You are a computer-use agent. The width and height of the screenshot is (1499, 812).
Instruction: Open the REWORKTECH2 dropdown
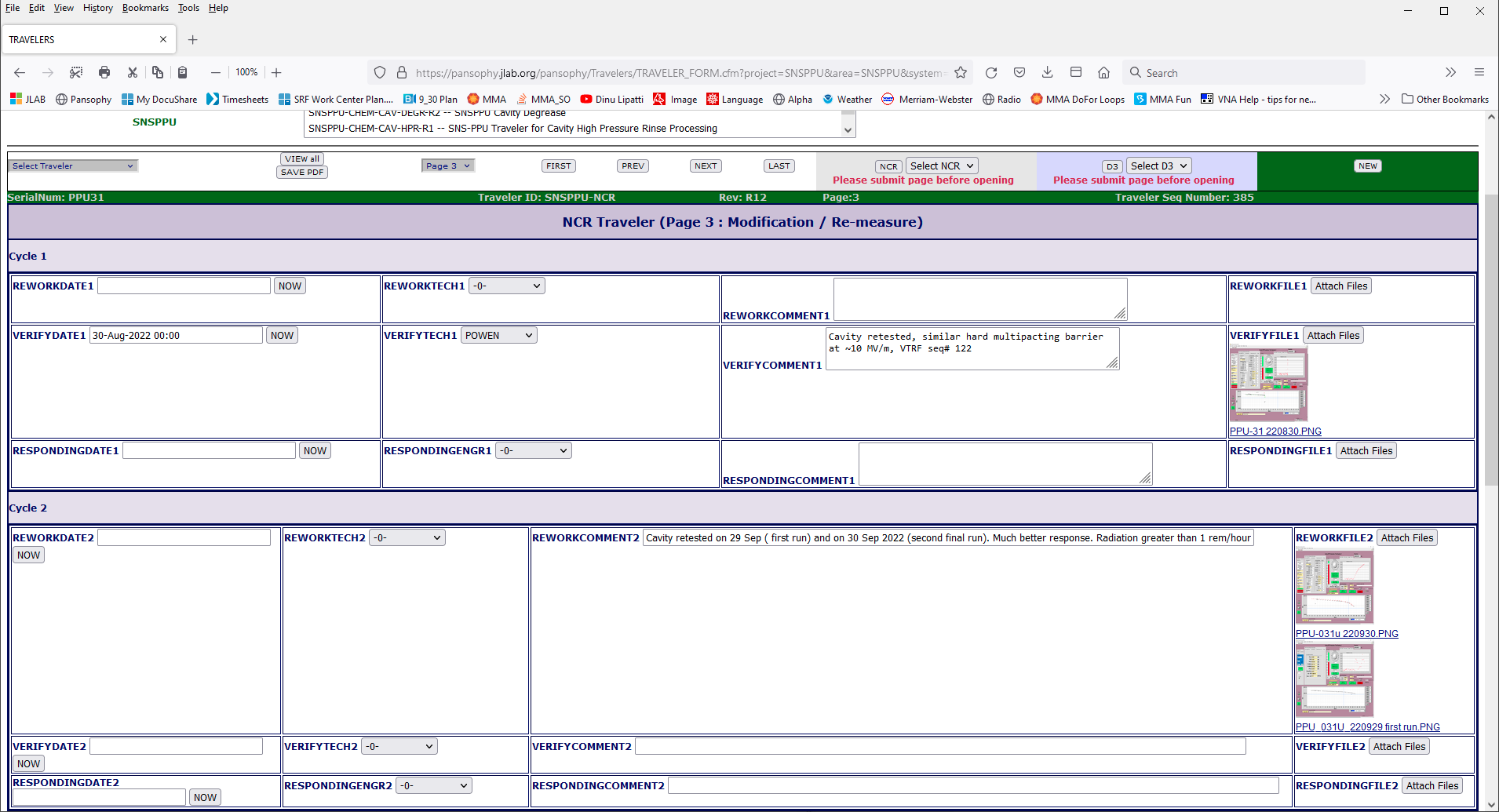click(x=407, y=537)
